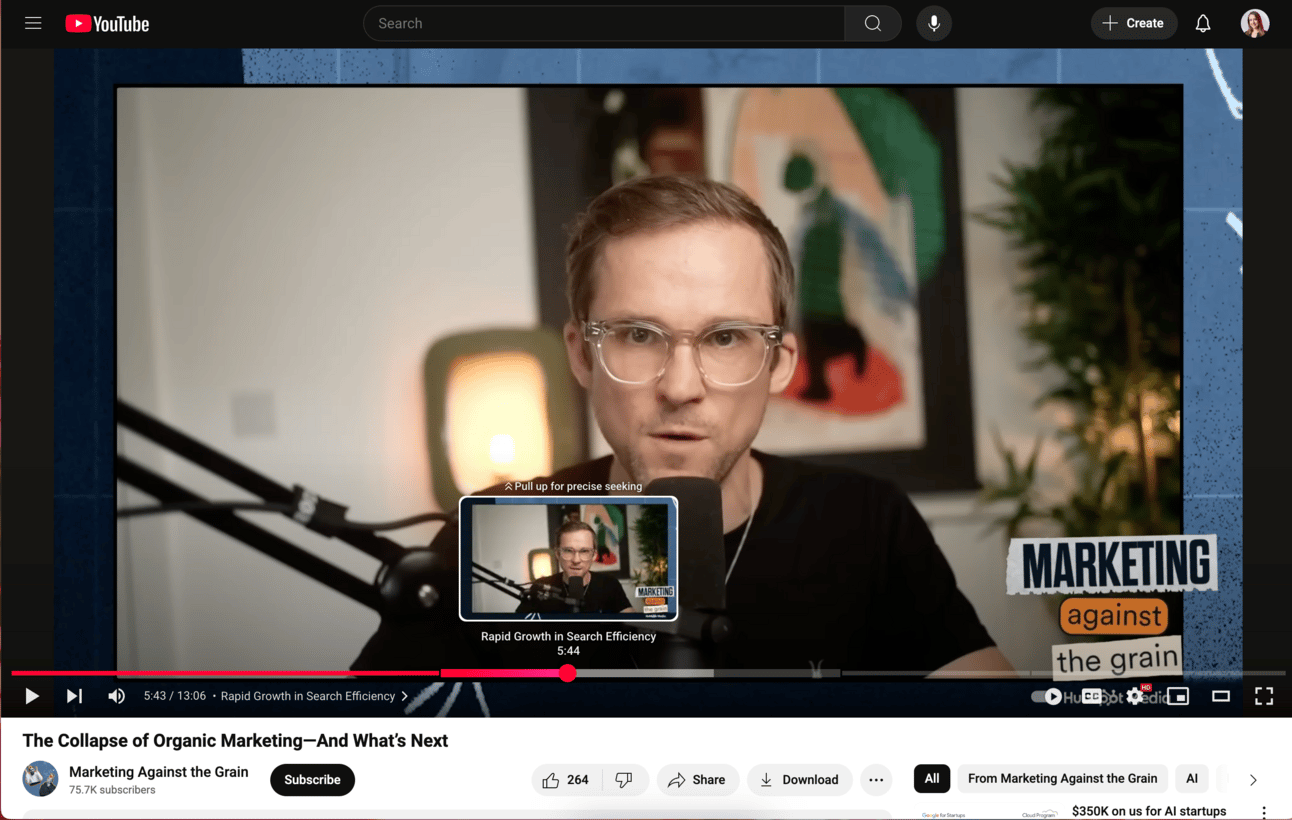Open the notifications bell
This screenshot has width=1292, height=820.
pyautogui.click(x=1203, y=23)
